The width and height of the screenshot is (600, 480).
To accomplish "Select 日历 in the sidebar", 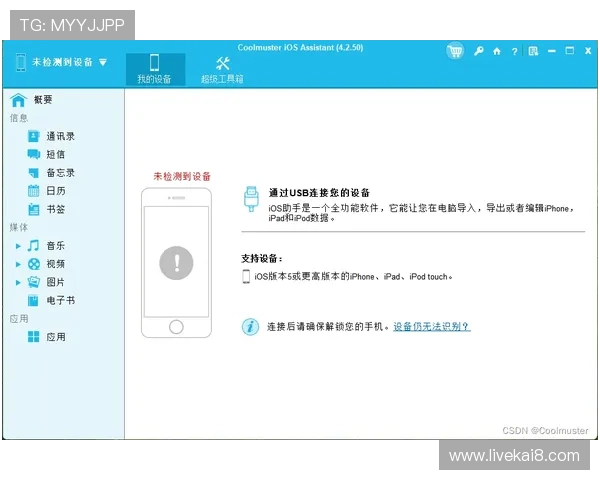I will click(x=55, y=191).
